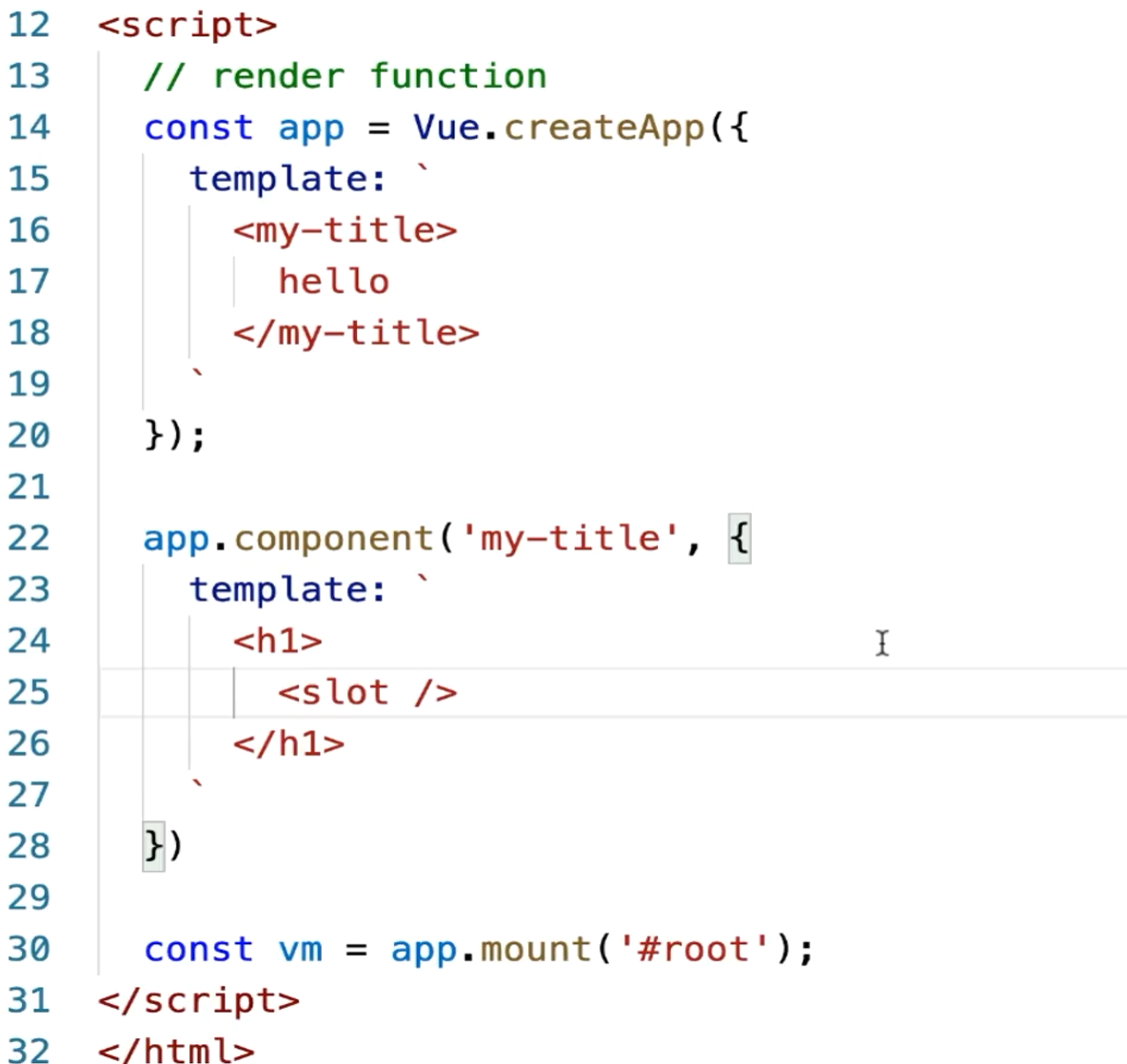This screenshot has width=1127, height=1064.
Task: Click the closing backtick on line 19
Action: tap(198, 374)
